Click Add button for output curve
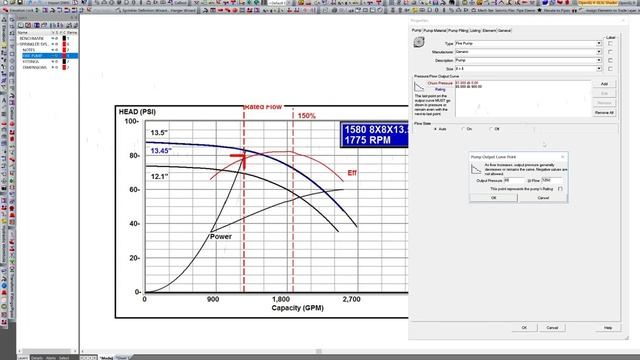The height and width of the screenshot is (360, 640). pyautogui.click(x=604, y=84)
